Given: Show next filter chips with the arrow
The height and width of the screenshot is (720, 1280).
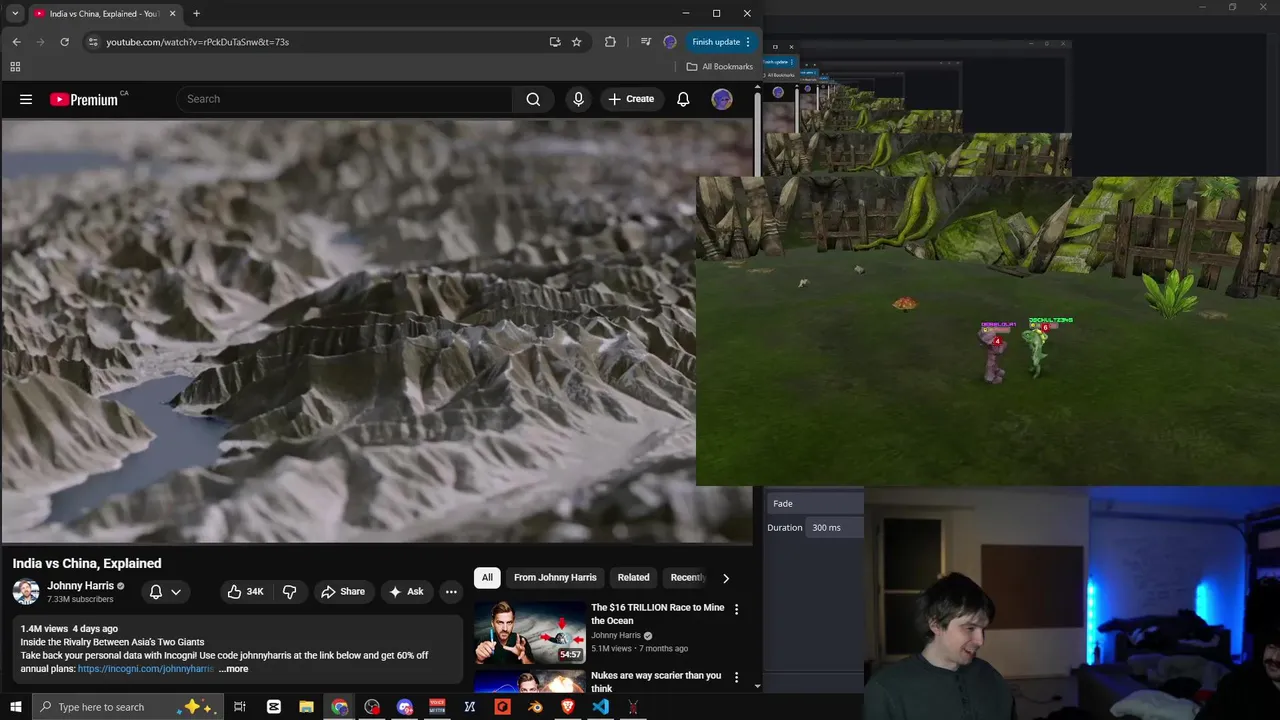Looking at the screenshot, I should [x=726, y=578].
